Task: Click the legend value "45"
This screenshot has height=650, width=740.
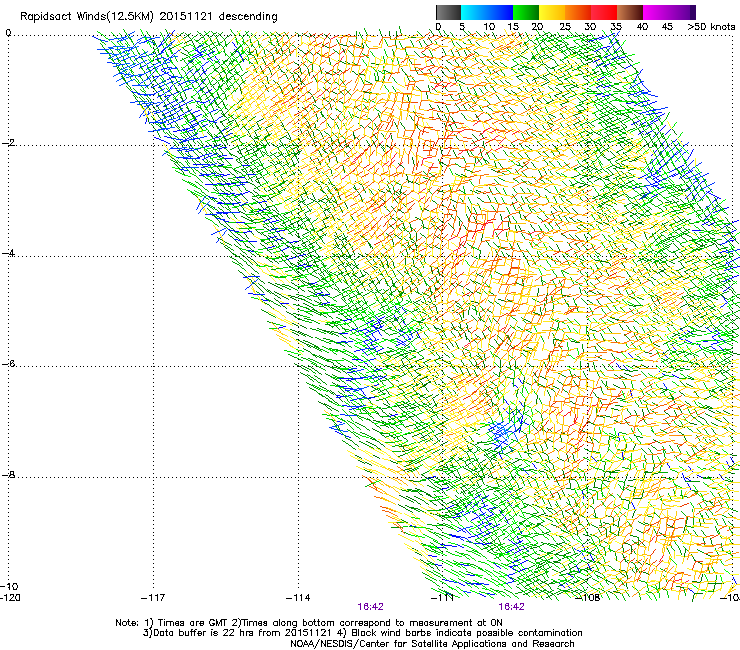Action: click(x=667, y=27)
